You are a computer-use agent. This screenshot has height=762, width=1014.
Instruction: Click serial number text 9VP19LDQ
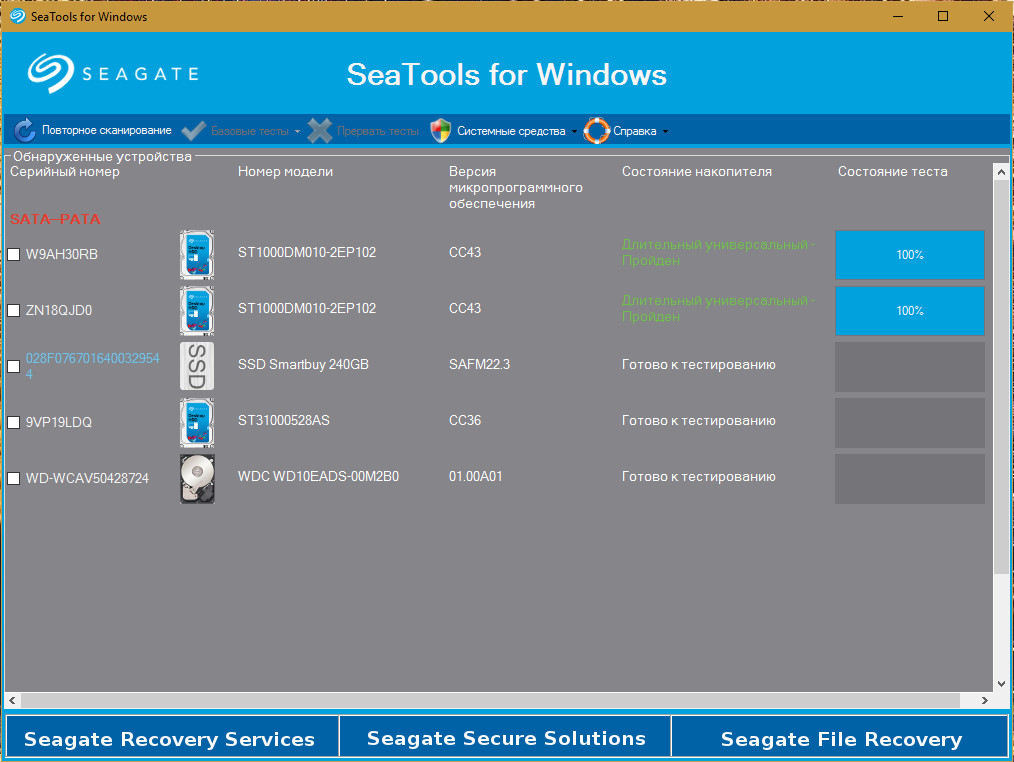pyautogui.click(x=59, y=422)
